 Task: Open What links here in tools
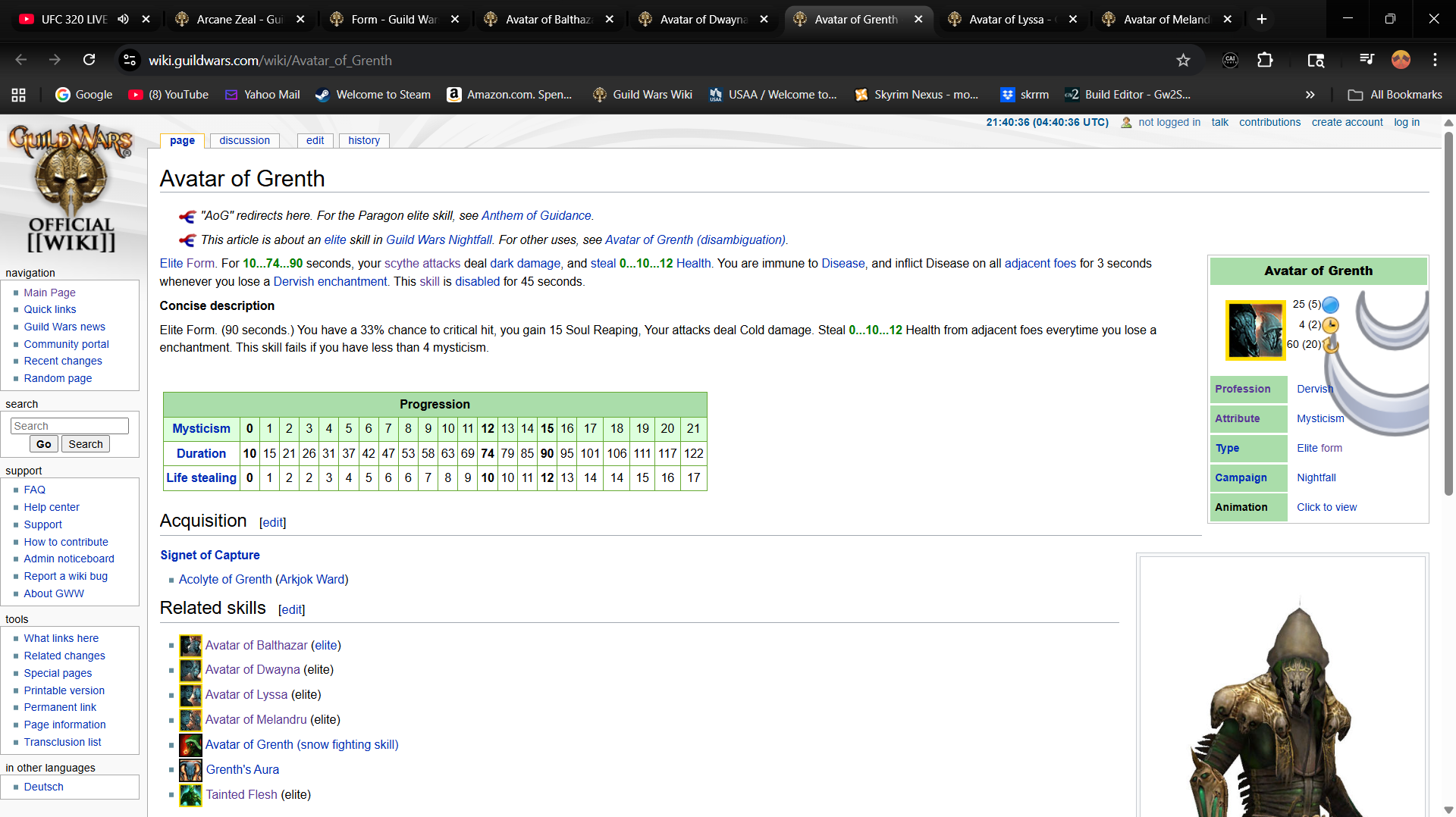[x=61, y=639]
